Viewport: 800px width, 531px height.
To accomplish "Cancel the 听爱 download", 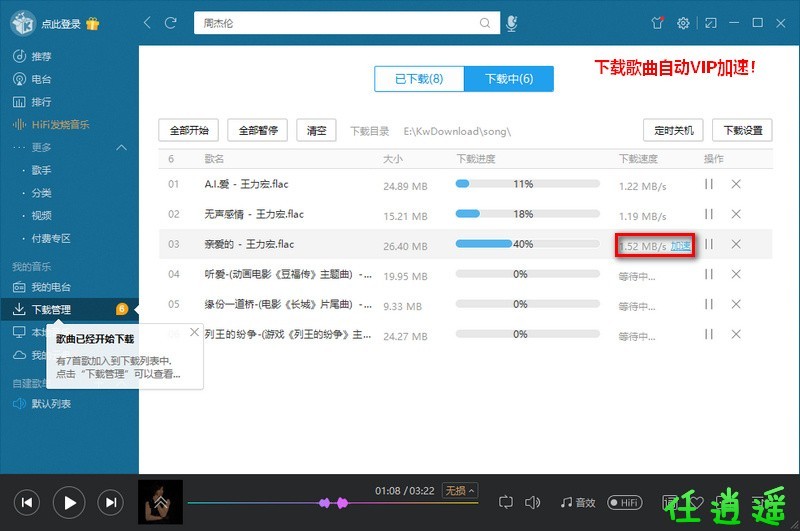I will coord(736,274).
